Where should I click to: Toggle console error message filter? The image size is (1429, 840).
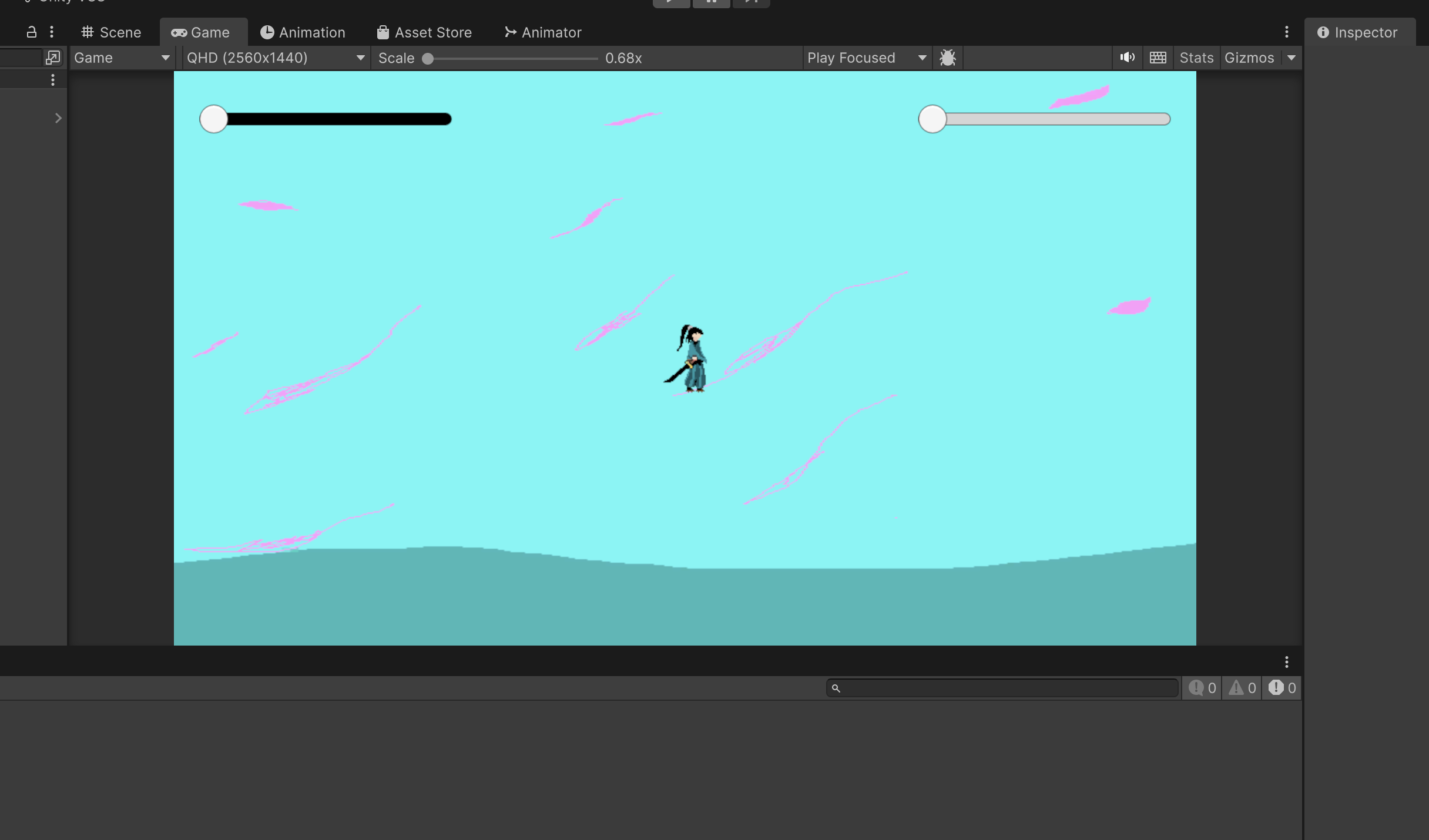[1282, 688]
